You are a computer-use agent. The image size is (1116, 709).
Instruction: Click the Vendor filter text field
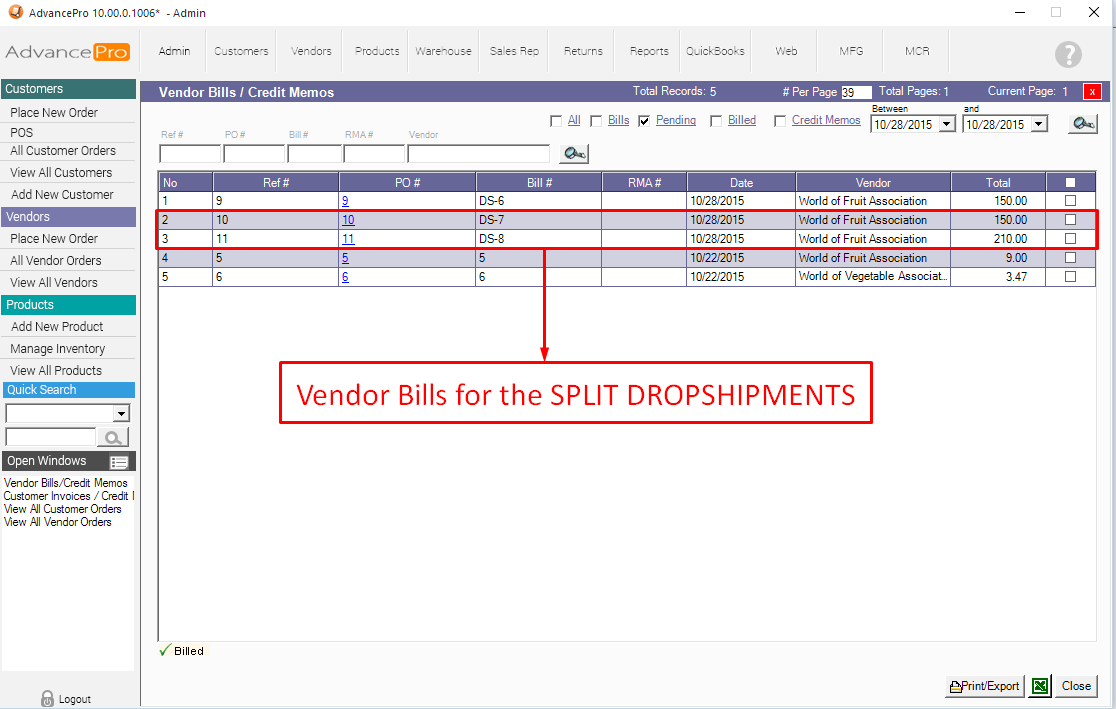(478, 154)
